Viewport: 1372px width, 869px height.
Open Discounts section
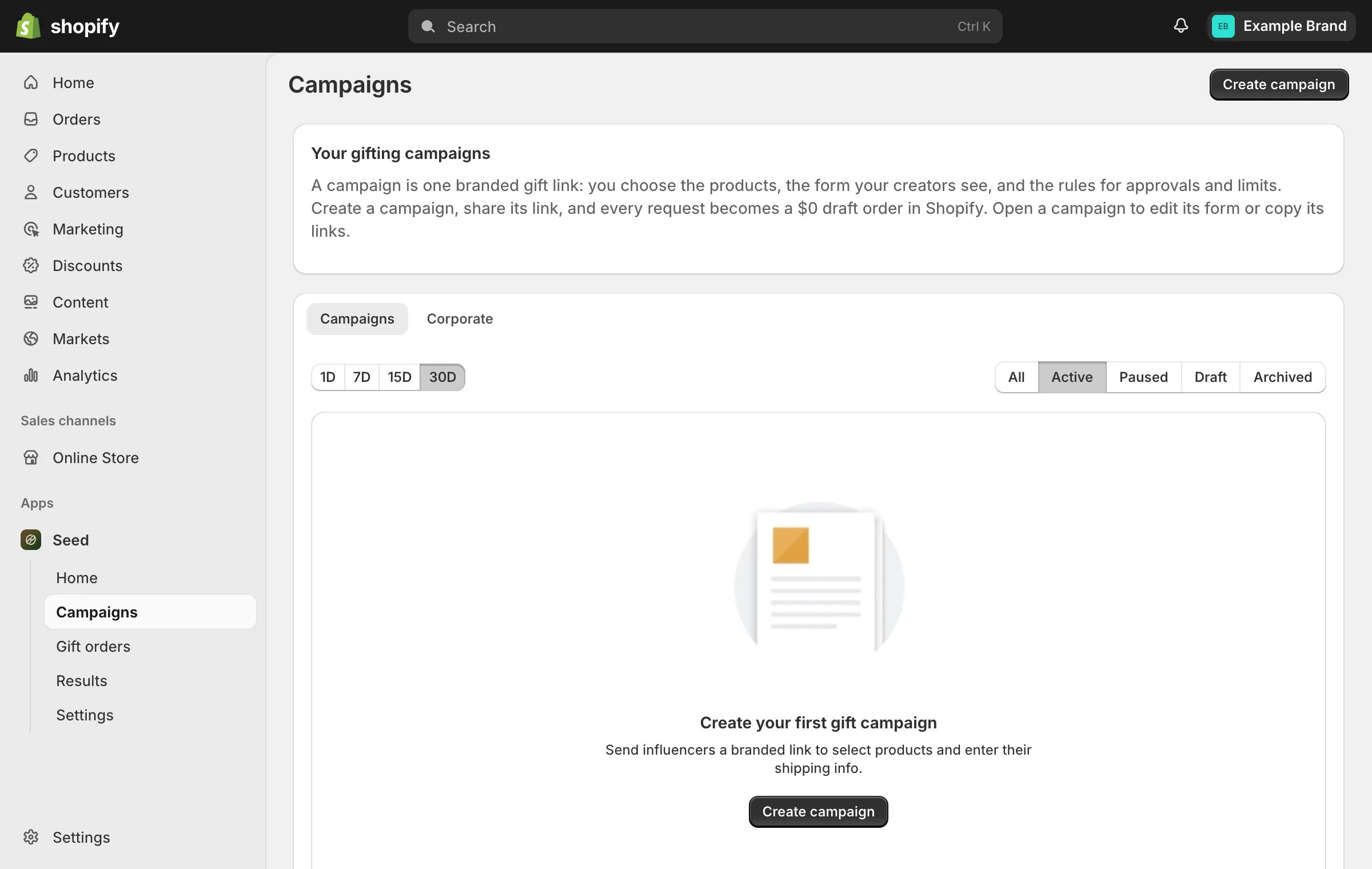click(87, 265)
